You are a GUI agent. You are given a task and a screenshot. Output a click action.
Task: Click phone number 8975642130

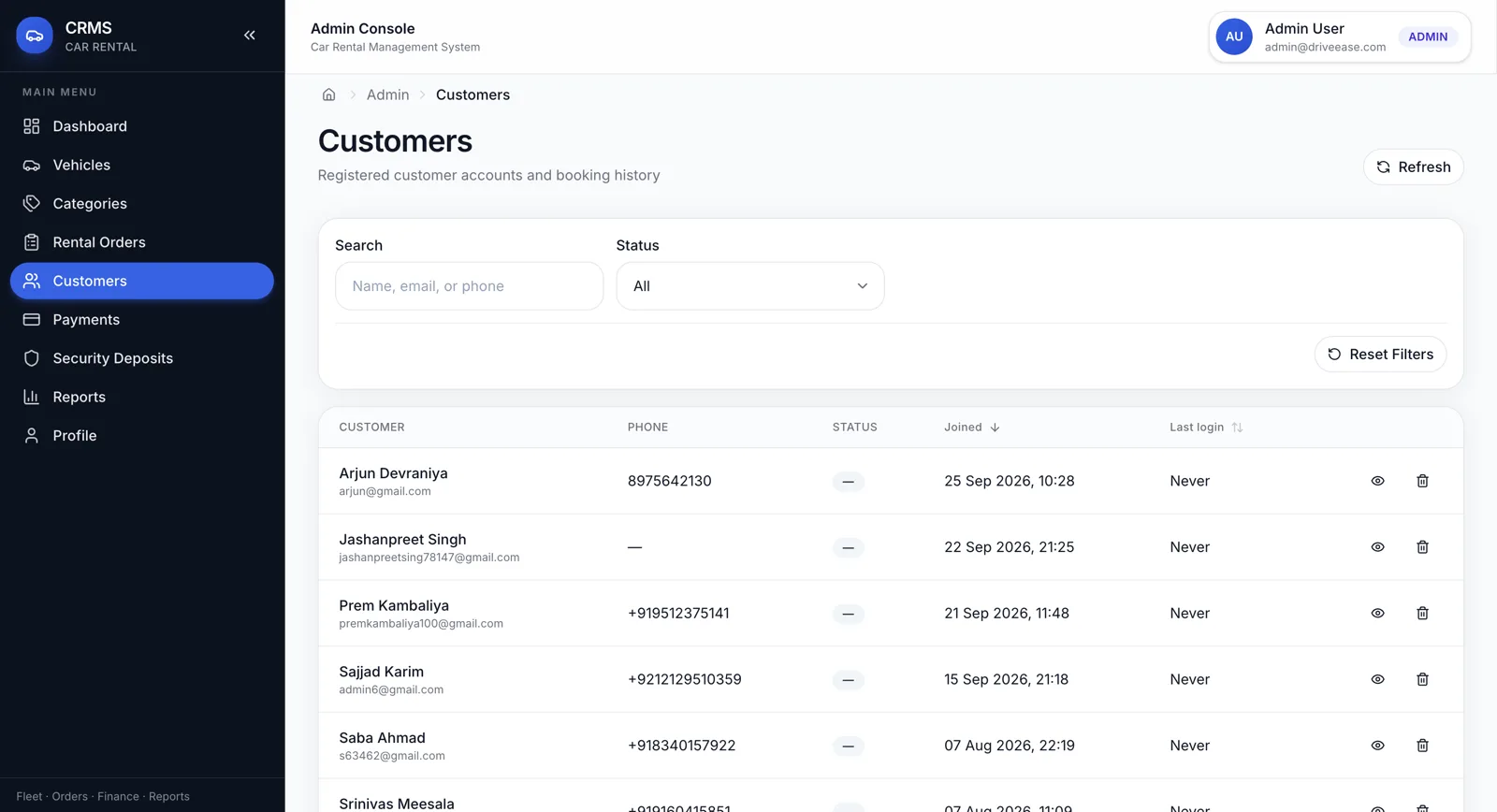coord(669,481)
